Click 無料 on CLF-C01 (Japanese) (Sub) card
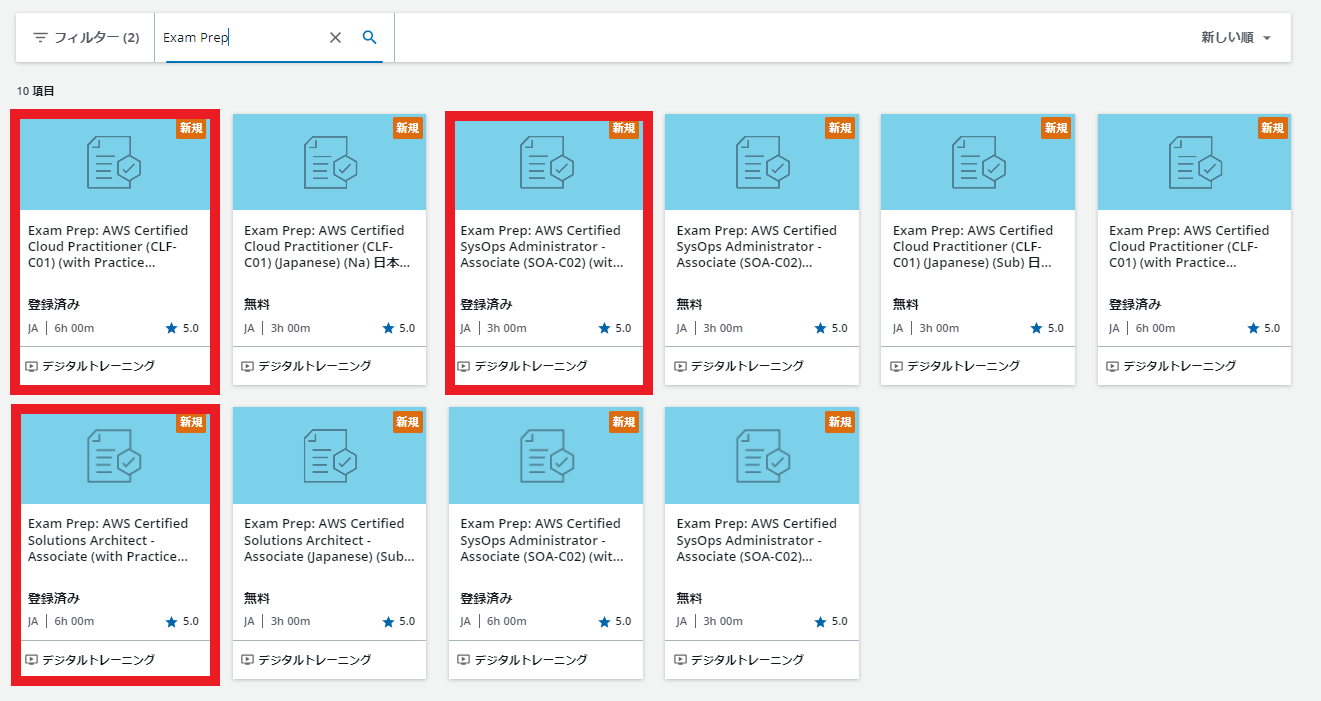This screenshot has width=1321, height=701. tap(905, 304)
